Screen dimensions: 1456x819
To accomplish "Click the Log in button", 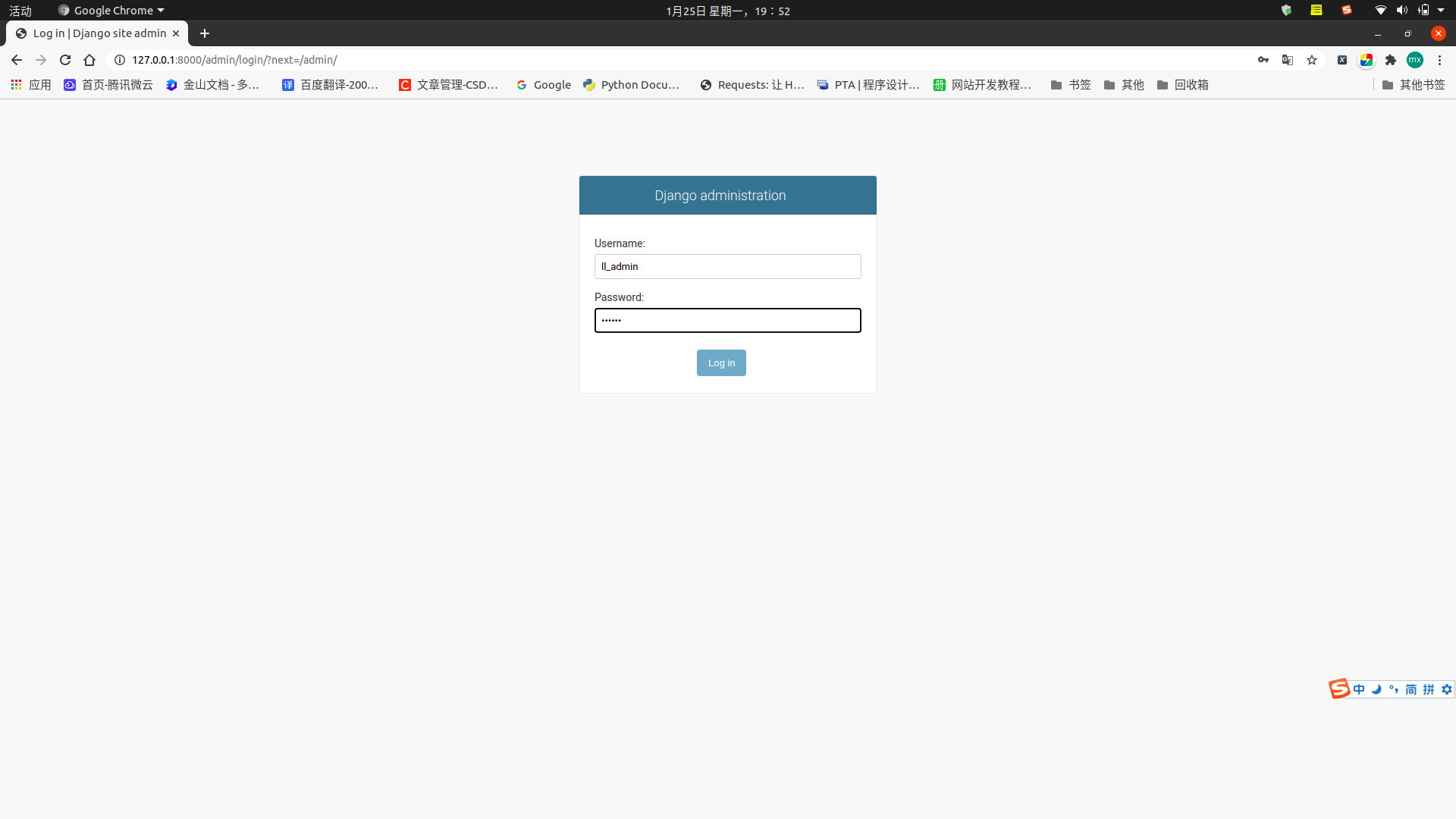I will 721,362.
